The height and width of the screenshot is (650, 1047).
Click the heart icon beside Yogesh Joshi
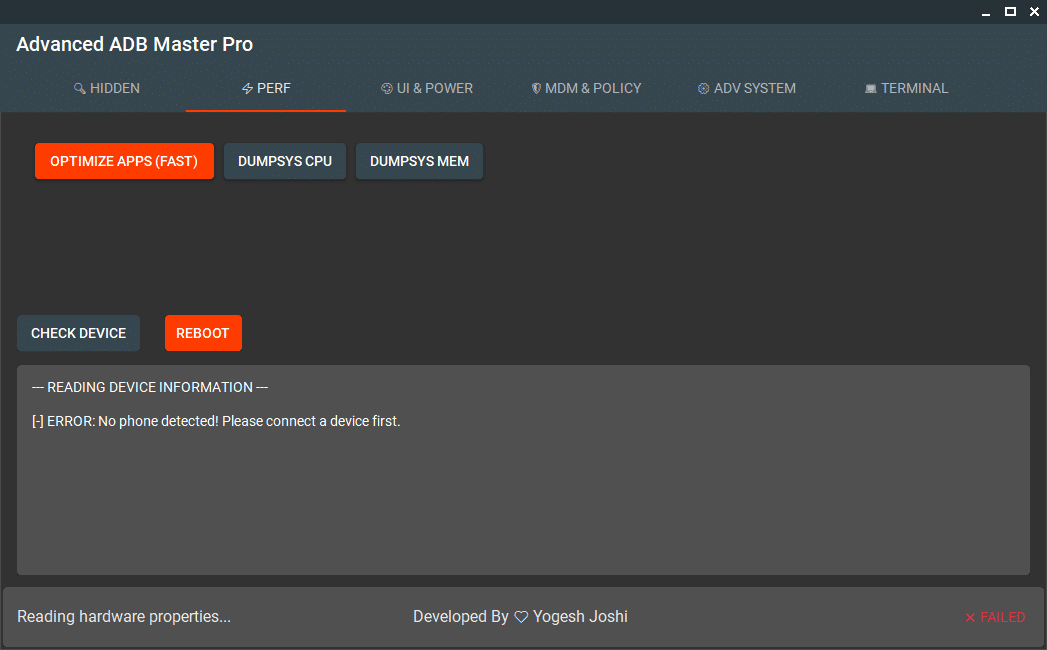[x=521, y=616]
